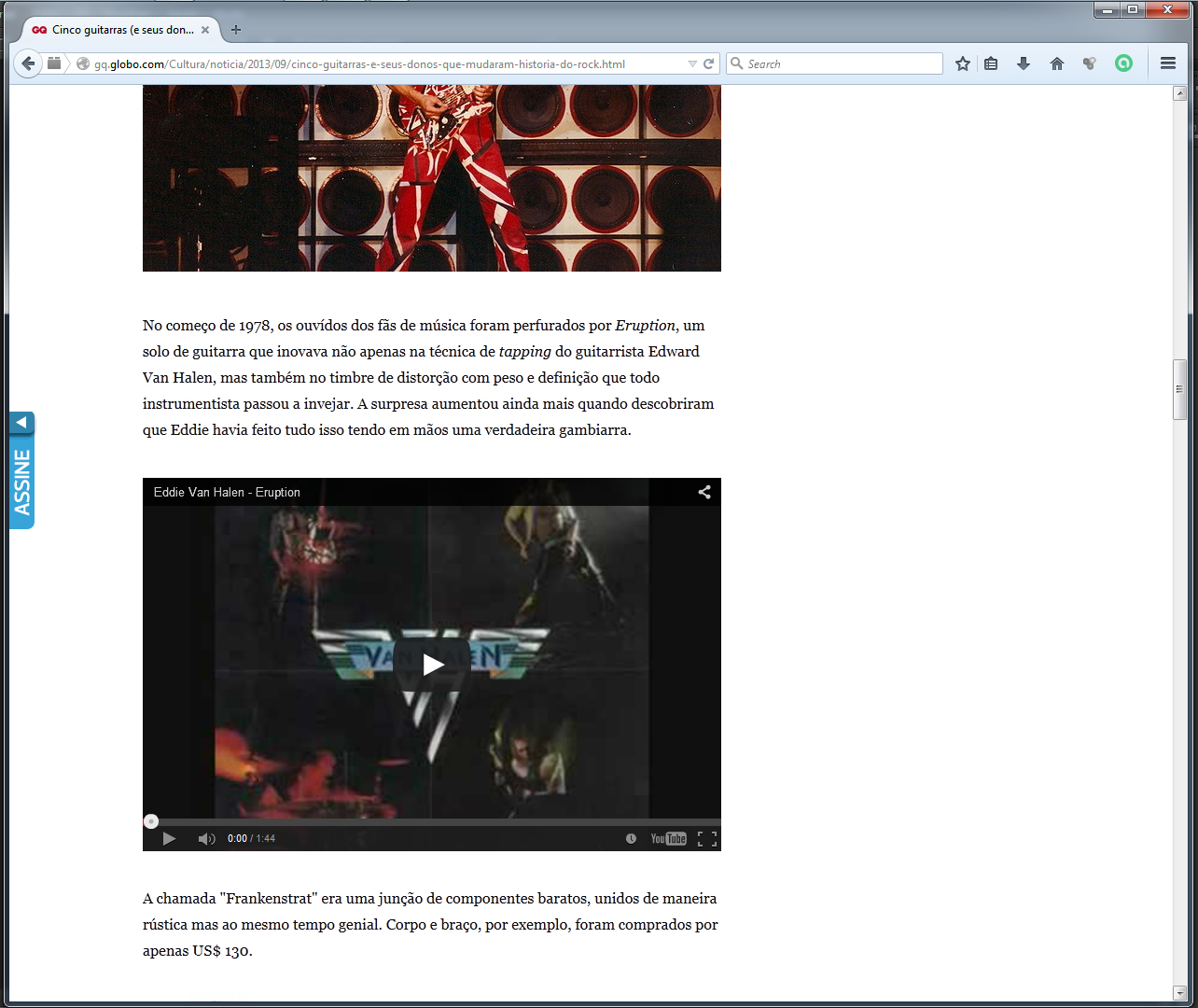This screenshot has height=1008, width=1198.
Task: Click the Eddie Van Halen - Eruption video title
Action: [x=227, y=492]
